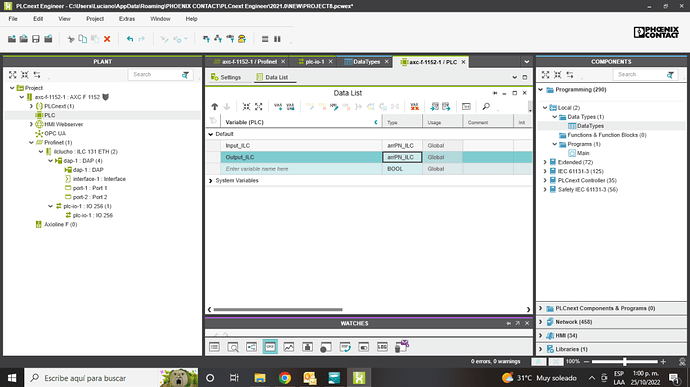The image size is (690, 387).
Task: Collapse the Default variable group
Action: pyautogui.click(x=211, y=134)
